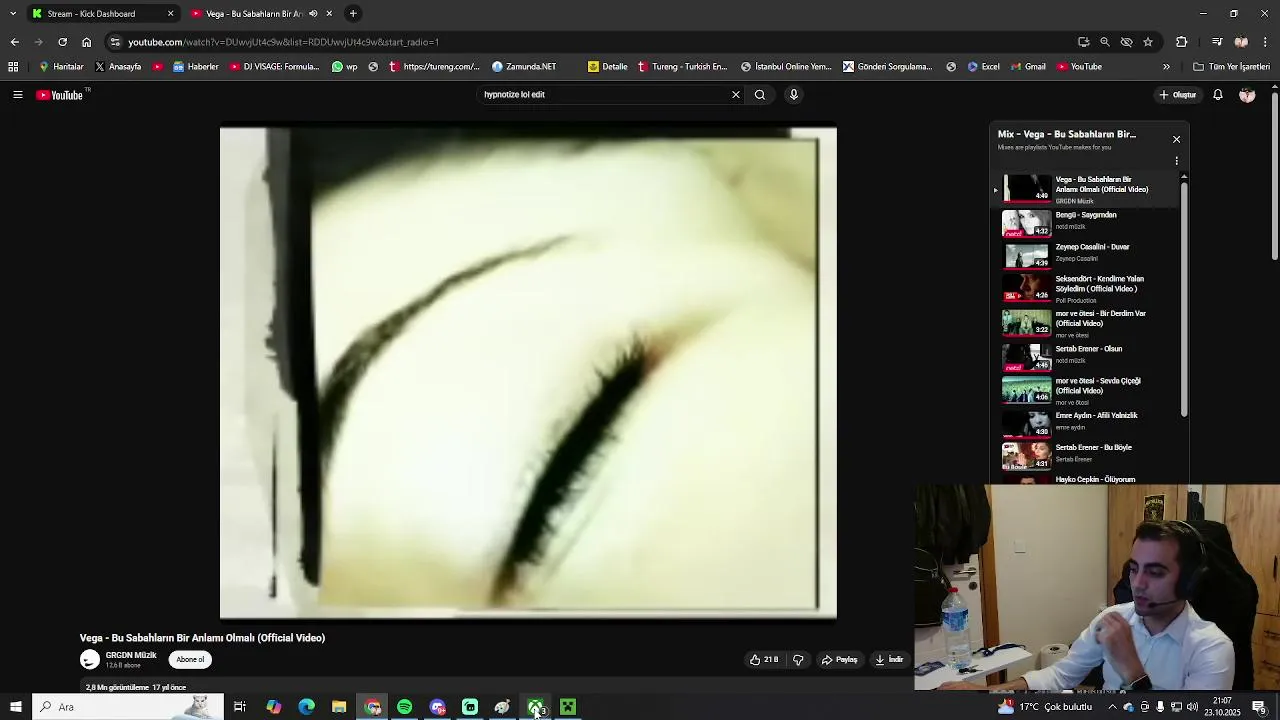Play Bengü - Saygımdan from the mix
The height and width of the screenshot is (720, 1280).
pyautogui.click(x=1090, y=222)
